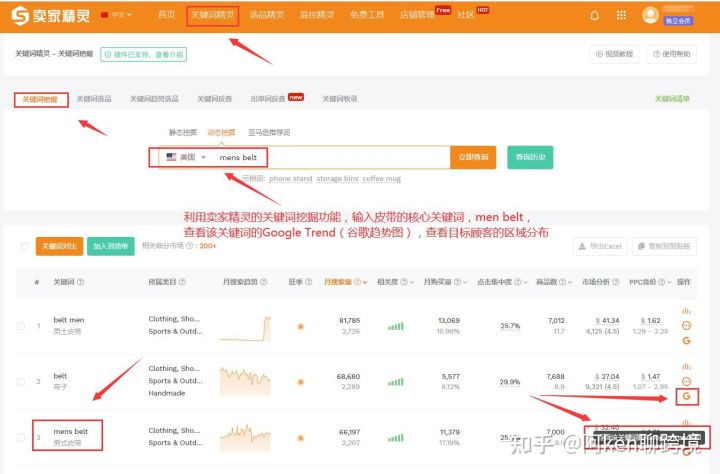Open the 美国 country dropdown

pos(186,157)
